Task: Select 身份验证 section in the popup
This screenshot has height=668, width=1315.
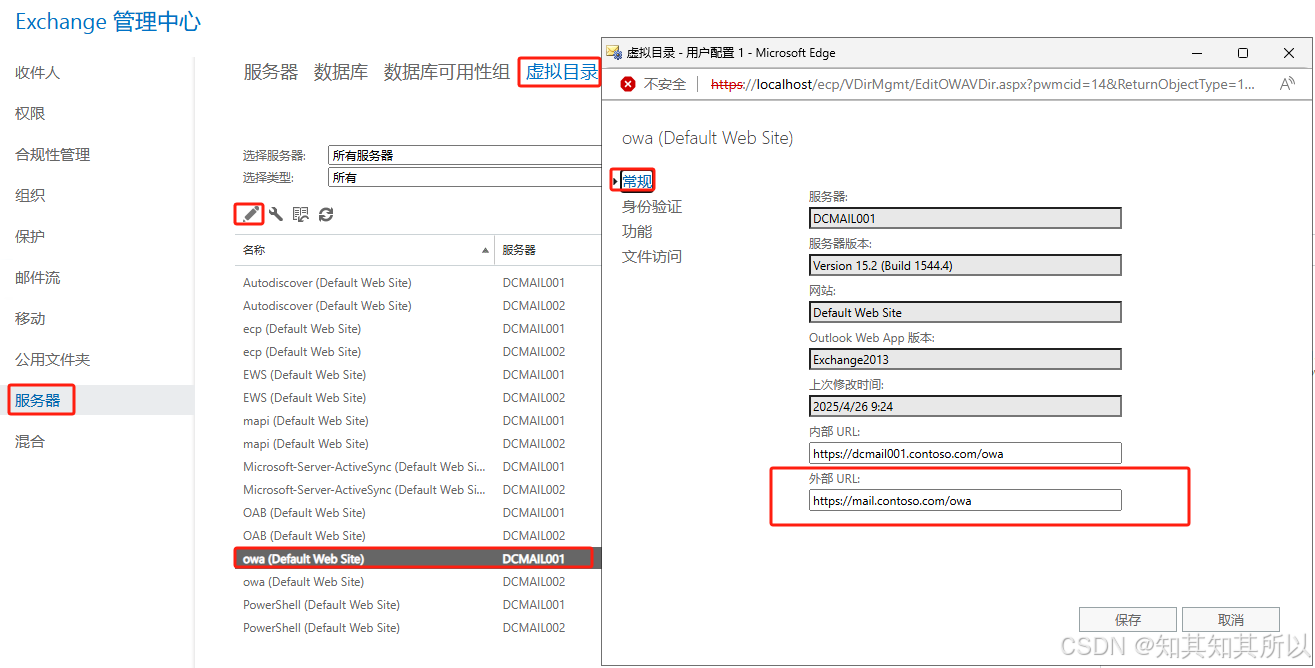Action: click(x=652, y=207)
